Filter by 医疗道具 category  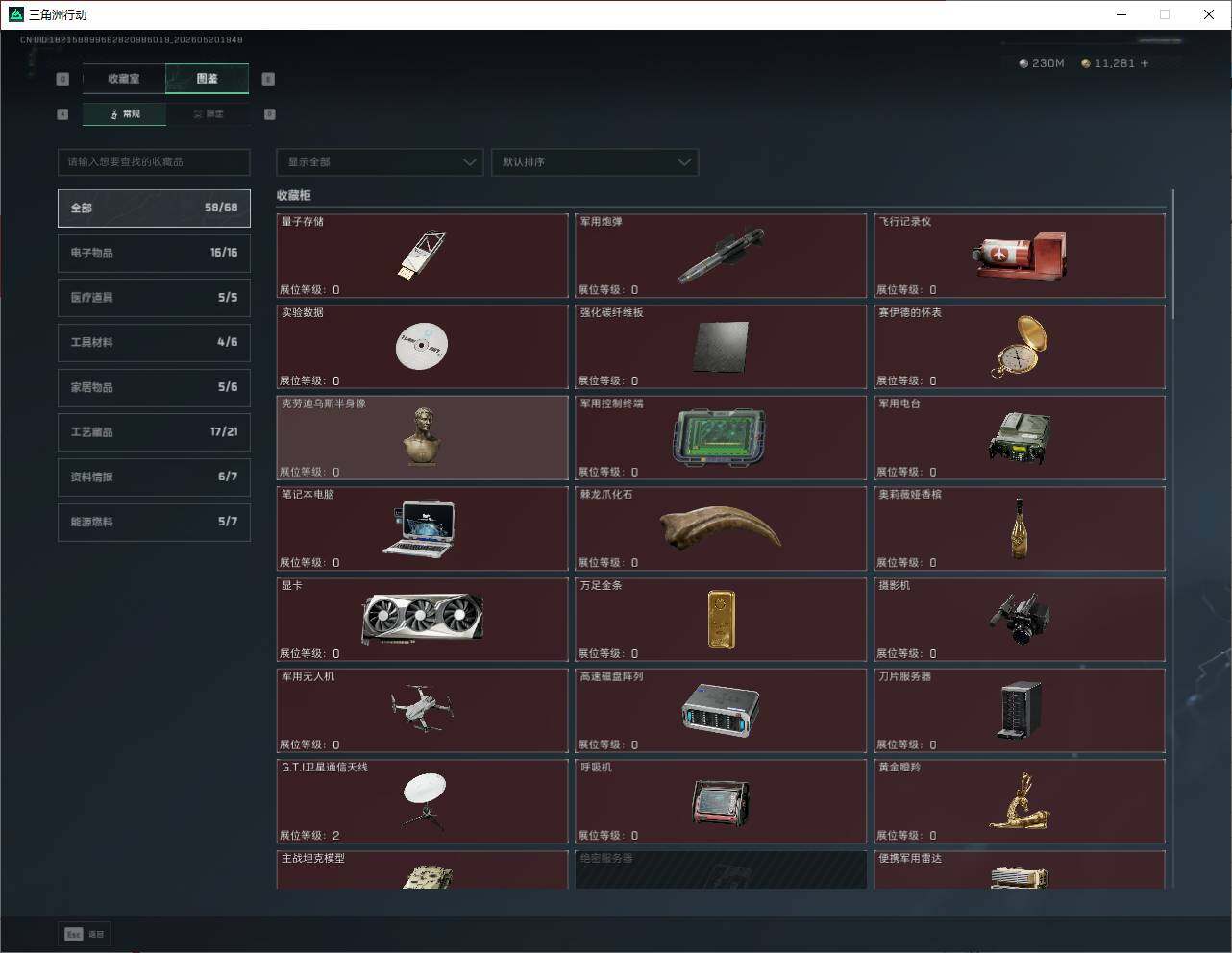[154, 298]
